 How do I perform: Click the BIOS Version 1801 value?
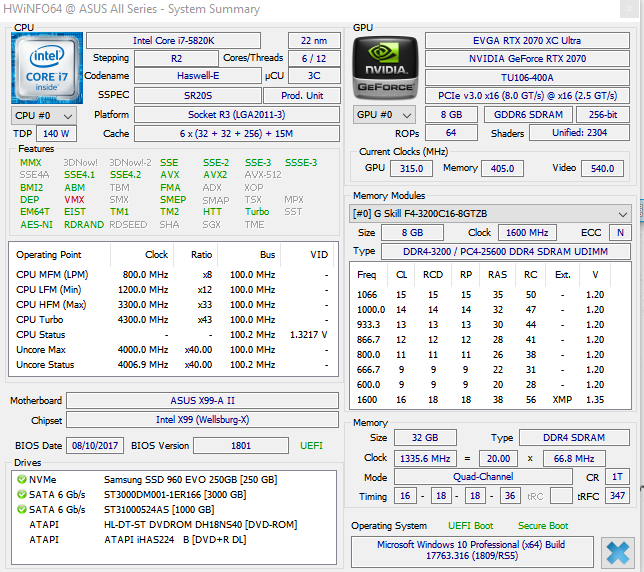click(x=241, y=446)
